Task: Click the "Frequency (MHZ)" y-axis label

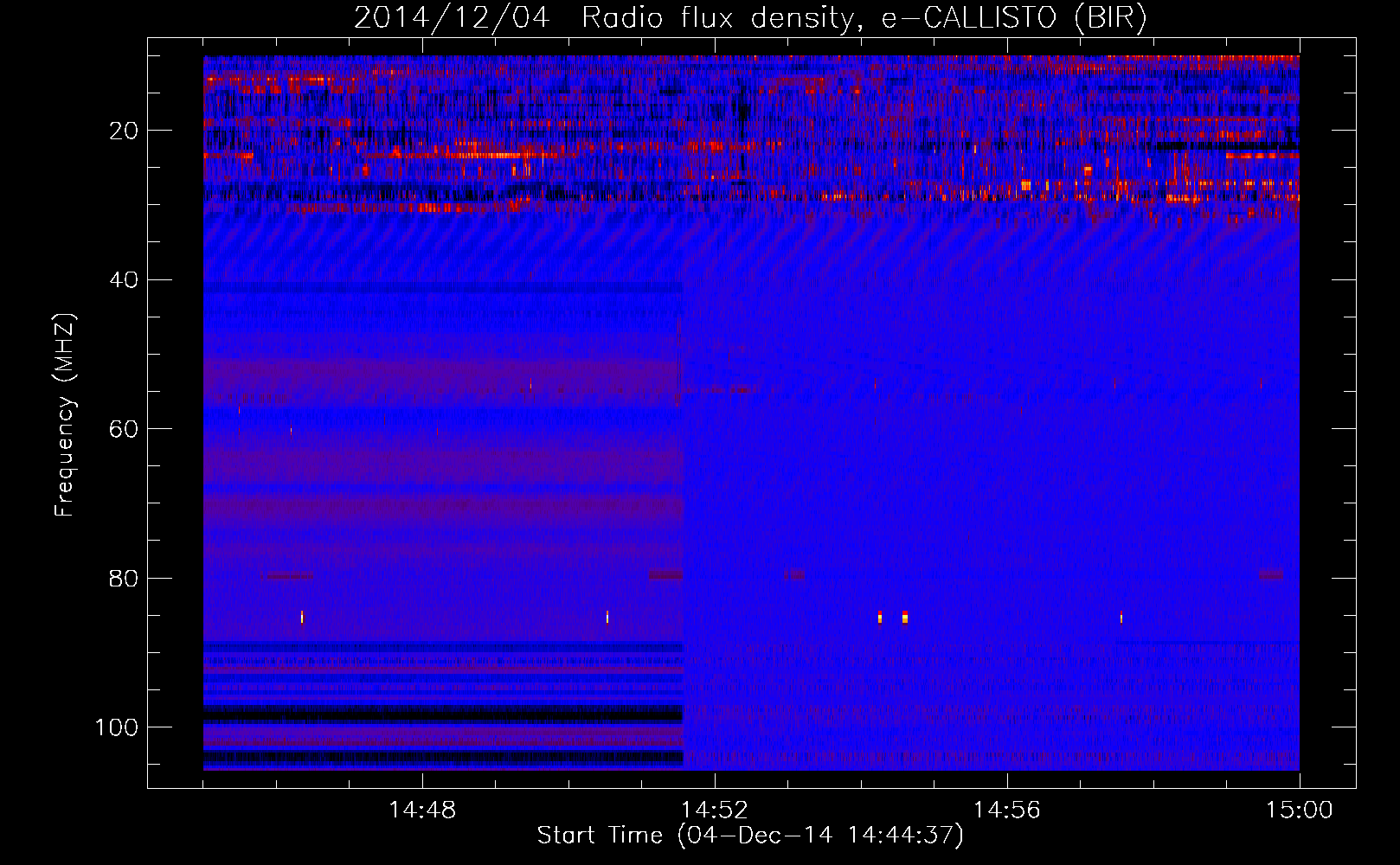Action: pos(66,415)
